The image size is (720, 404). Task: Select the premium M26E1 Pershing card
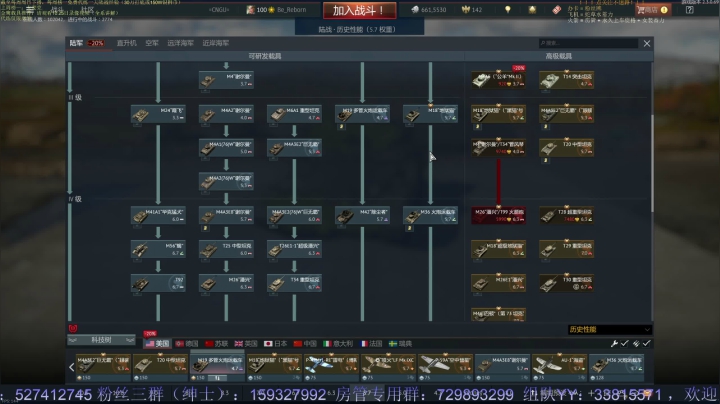[498, 283]
